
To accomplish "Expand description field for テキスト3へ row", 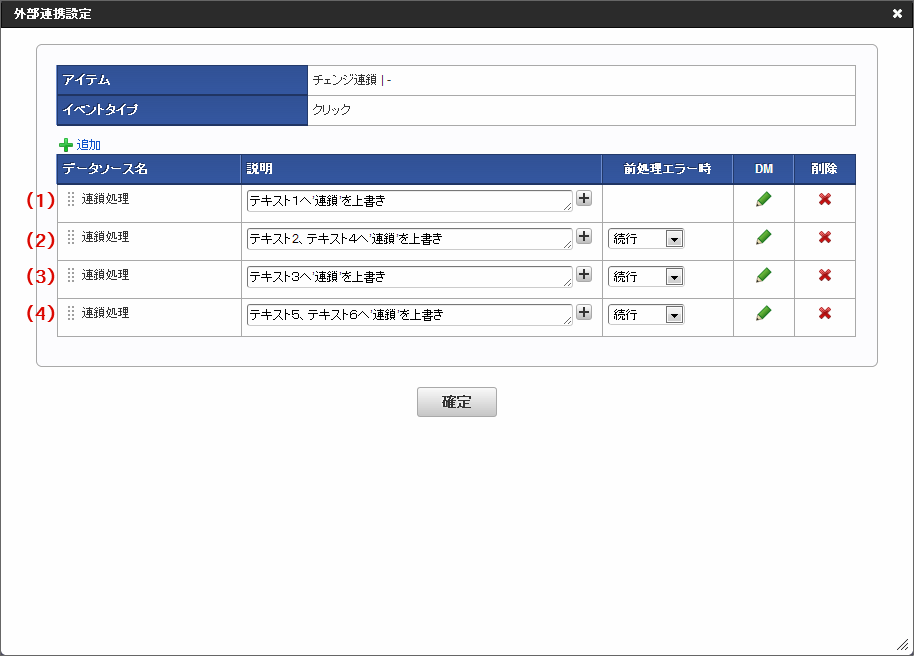I will [x=584, y=274].
